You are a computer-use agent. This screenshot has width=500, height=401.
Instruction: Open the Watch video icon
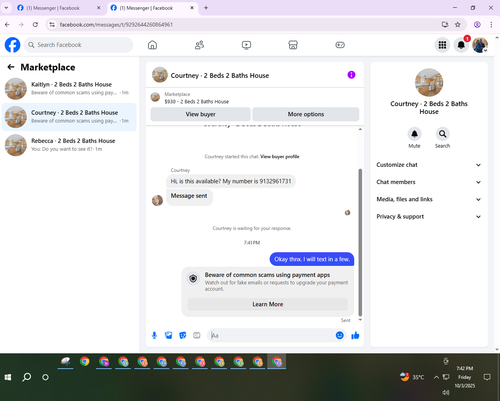[246, 45]
